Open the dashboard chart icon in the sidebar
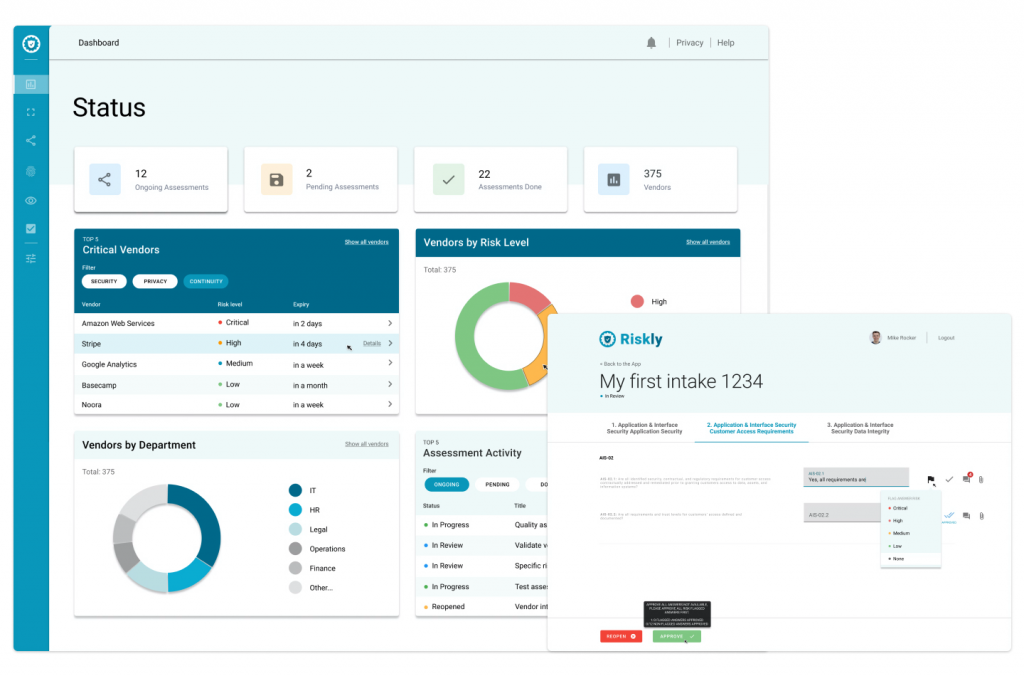This screenshot has width=1024, height=676. [31, 84]
